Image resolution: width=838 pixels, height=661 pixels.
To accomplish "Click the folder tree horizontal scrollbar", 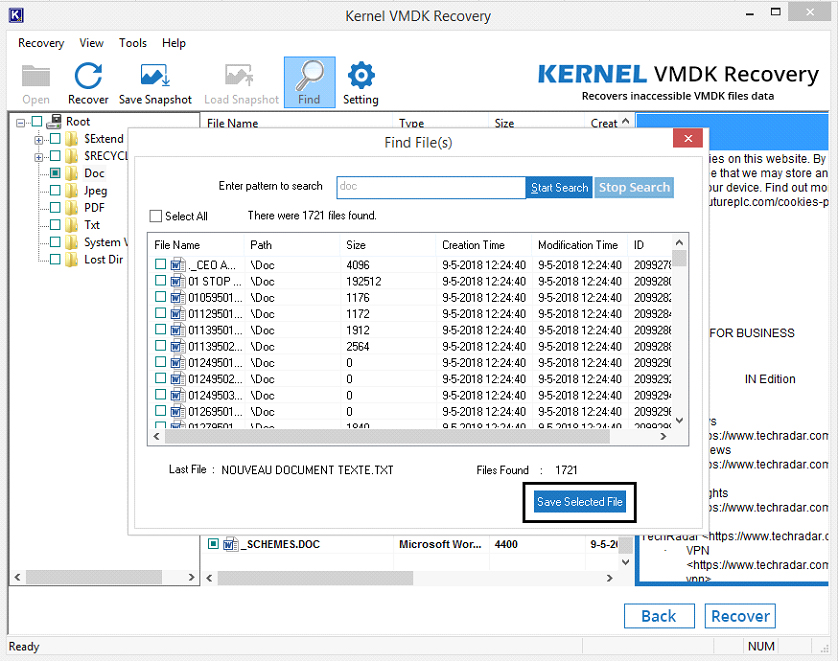I will point(94,577).
